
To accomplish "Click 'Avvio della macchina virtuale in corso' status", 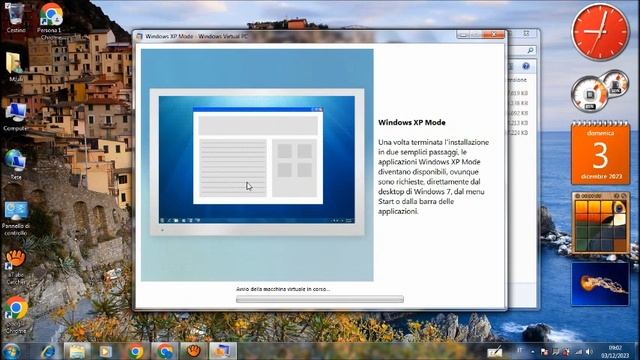I will [x=283, y=289].
